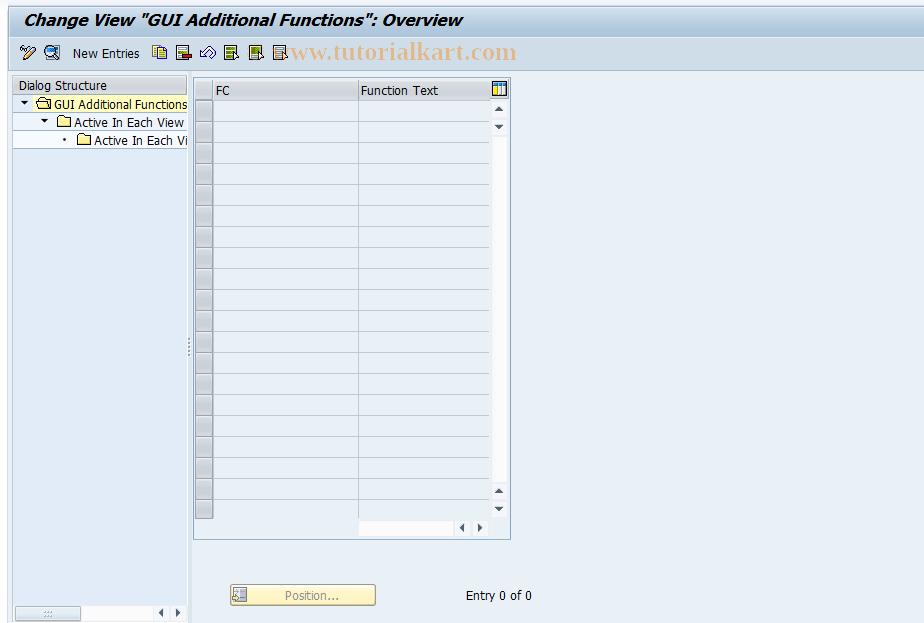The width and height of the screenshot is (924, 623).
Task: Open table settings icon beside Function Text
Action: point(499,89)
